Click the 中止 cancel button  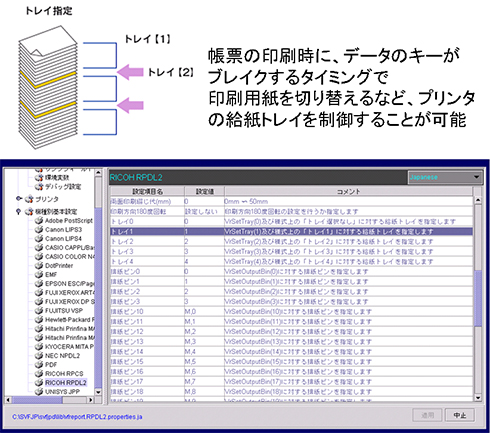(460, 415)
